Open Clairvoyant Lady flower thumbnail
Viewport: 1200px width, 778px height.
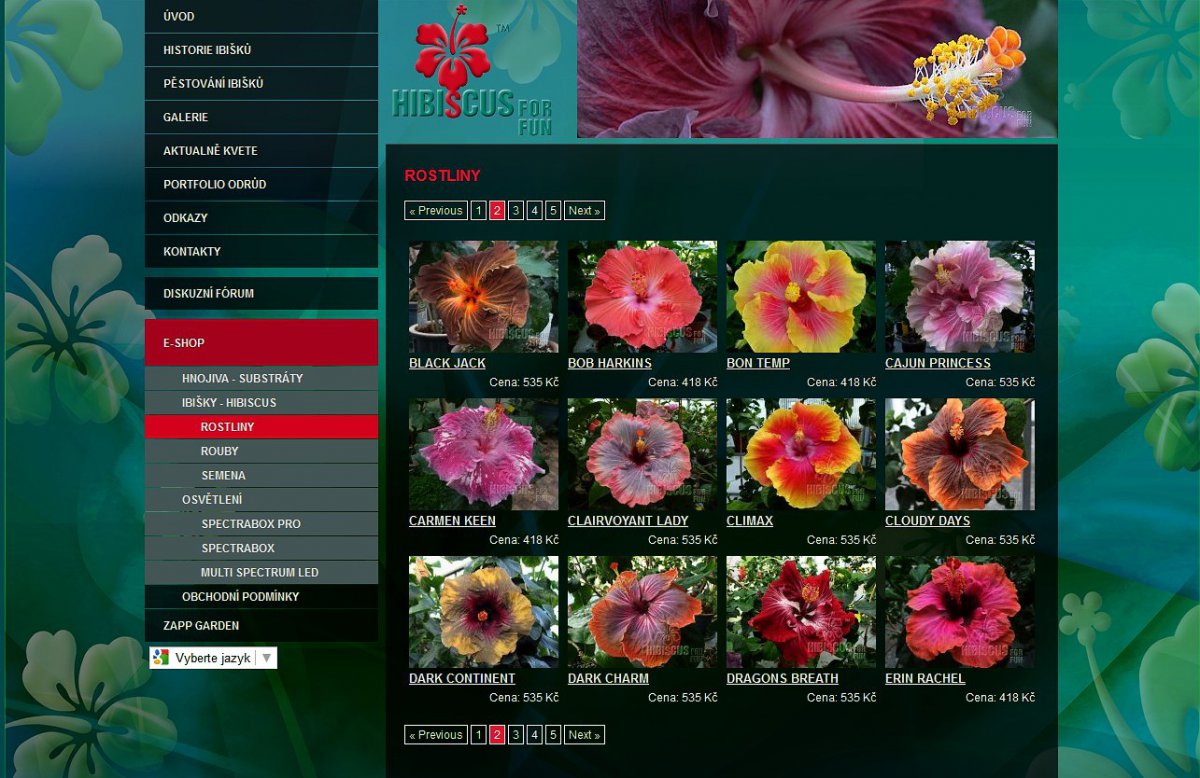(x=642, y=454)
